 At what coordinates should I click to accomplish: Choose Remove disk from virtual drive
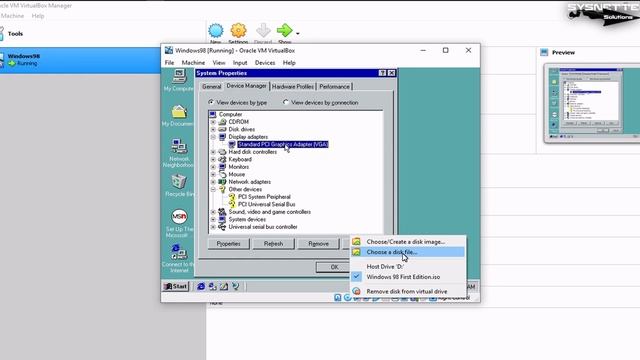(x=408, y=291)
